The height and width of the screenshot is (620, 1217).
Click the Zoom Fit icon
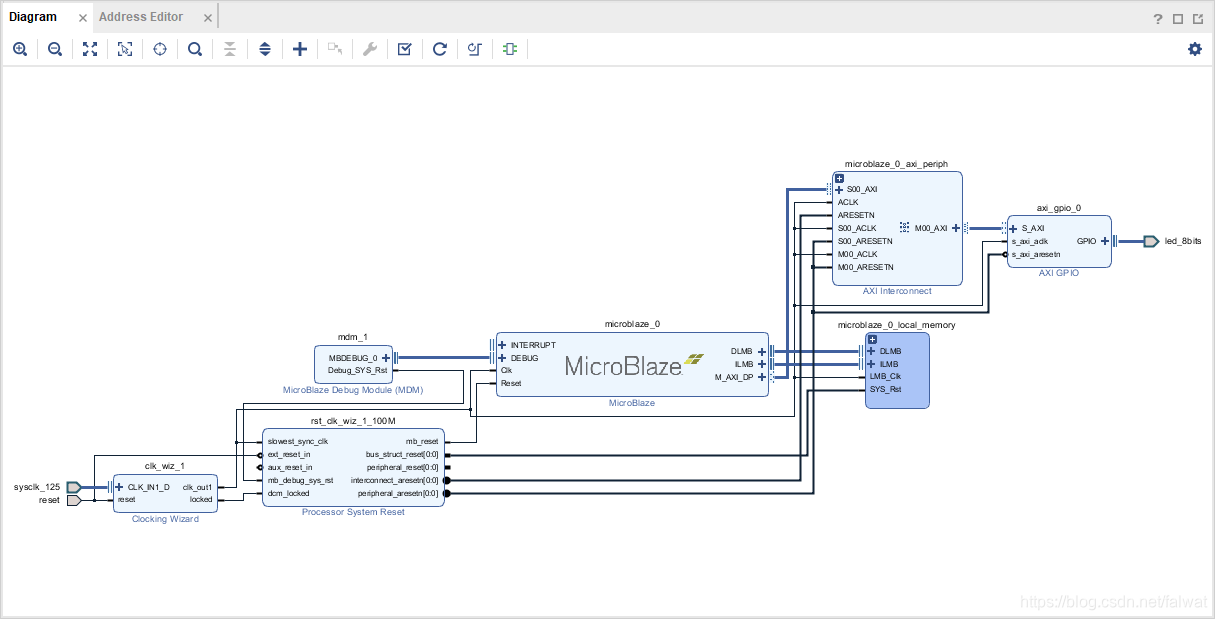(90, 49)
